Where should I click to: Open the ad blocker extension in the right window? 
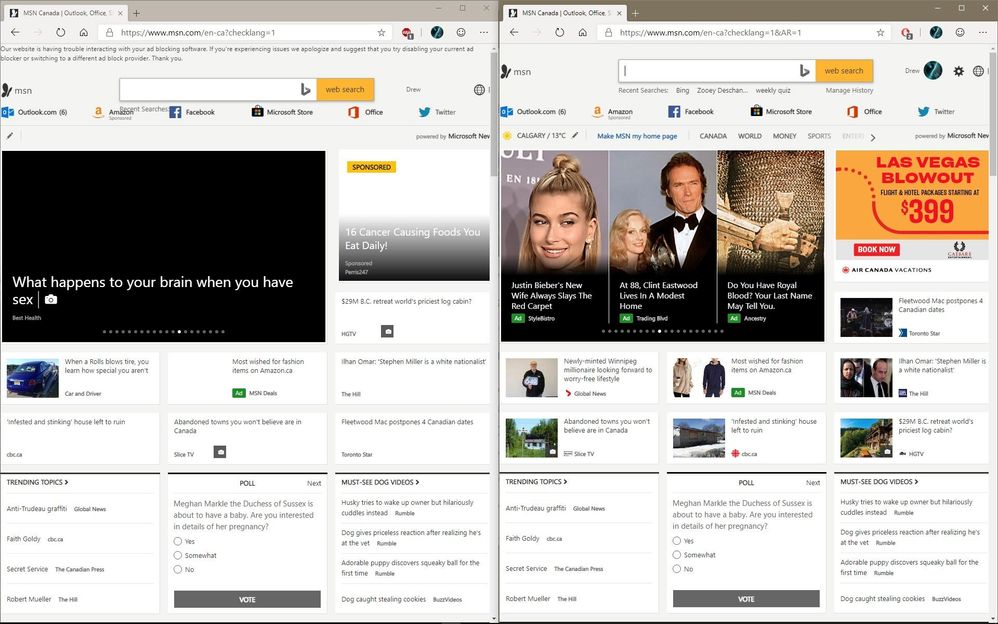point(906,33)
